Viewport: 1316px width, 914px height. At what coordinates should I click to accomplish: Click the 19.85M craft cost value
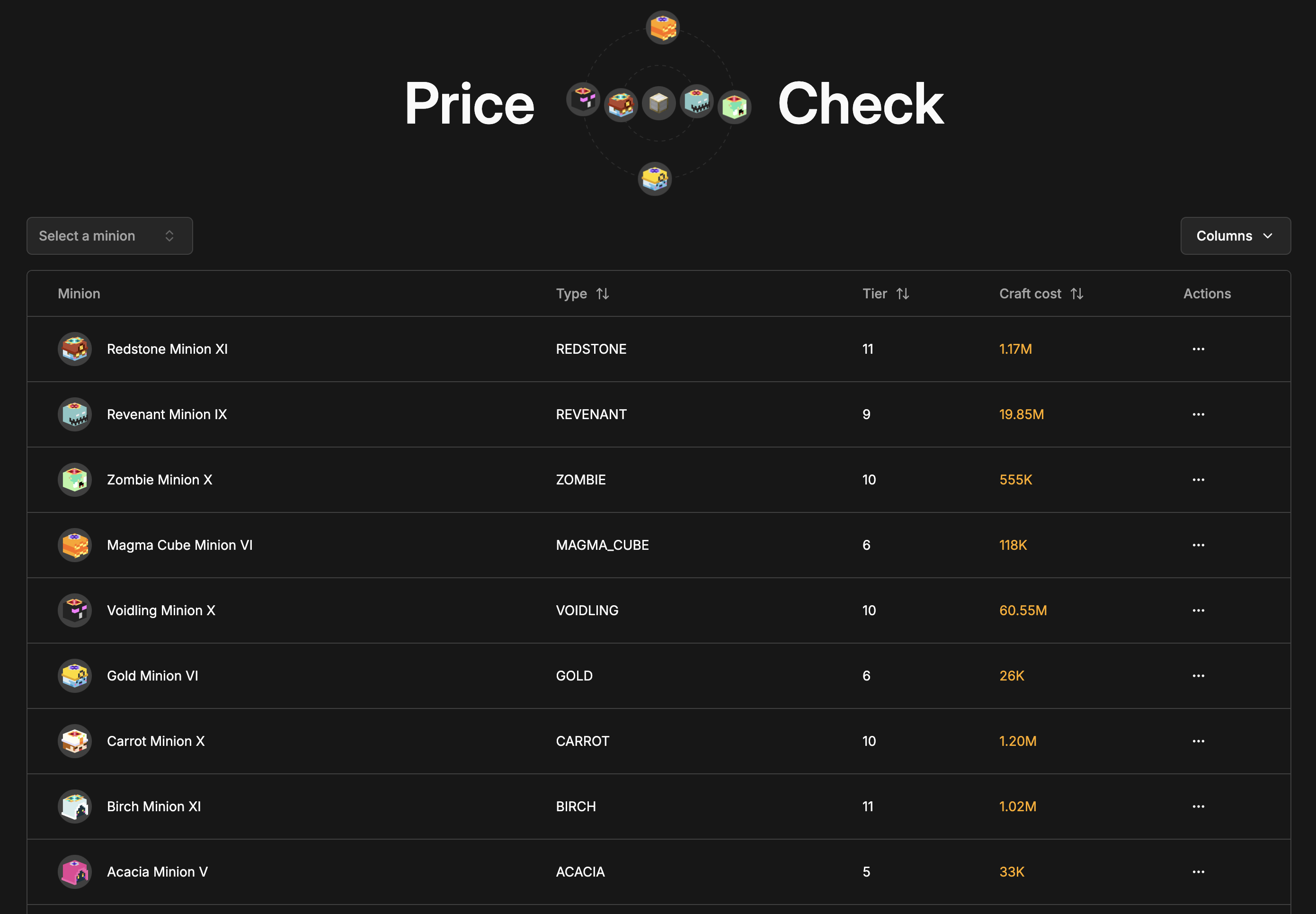point(1021,414)
